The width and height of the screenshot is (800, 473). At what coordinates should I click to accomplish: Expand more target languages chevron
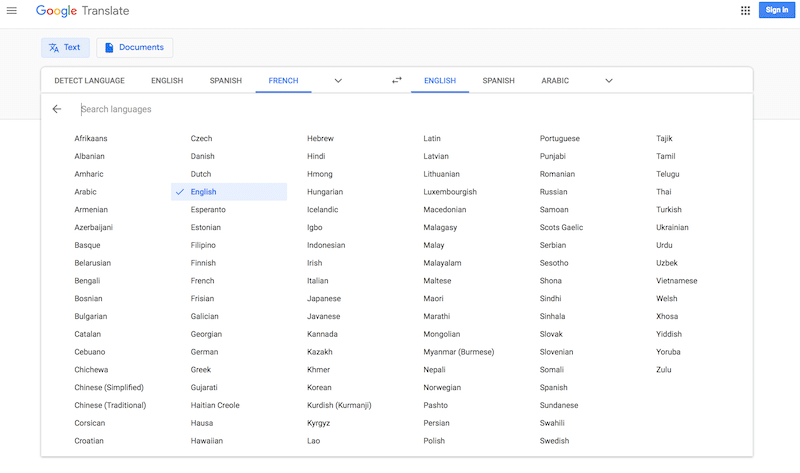coord(609,81)
